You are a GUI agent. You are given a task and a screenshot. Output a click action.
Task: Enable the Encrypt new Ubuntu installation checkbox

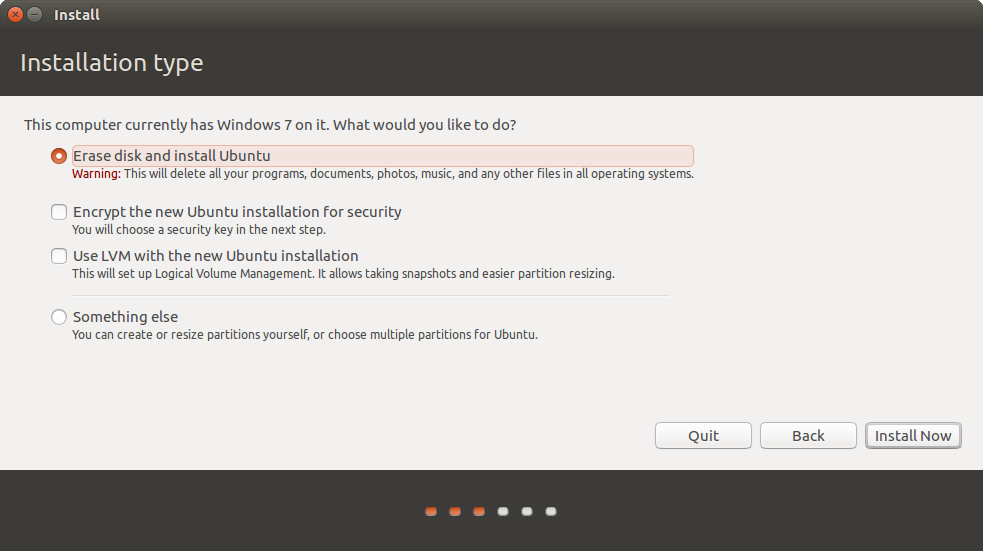[x=59, y=212]
